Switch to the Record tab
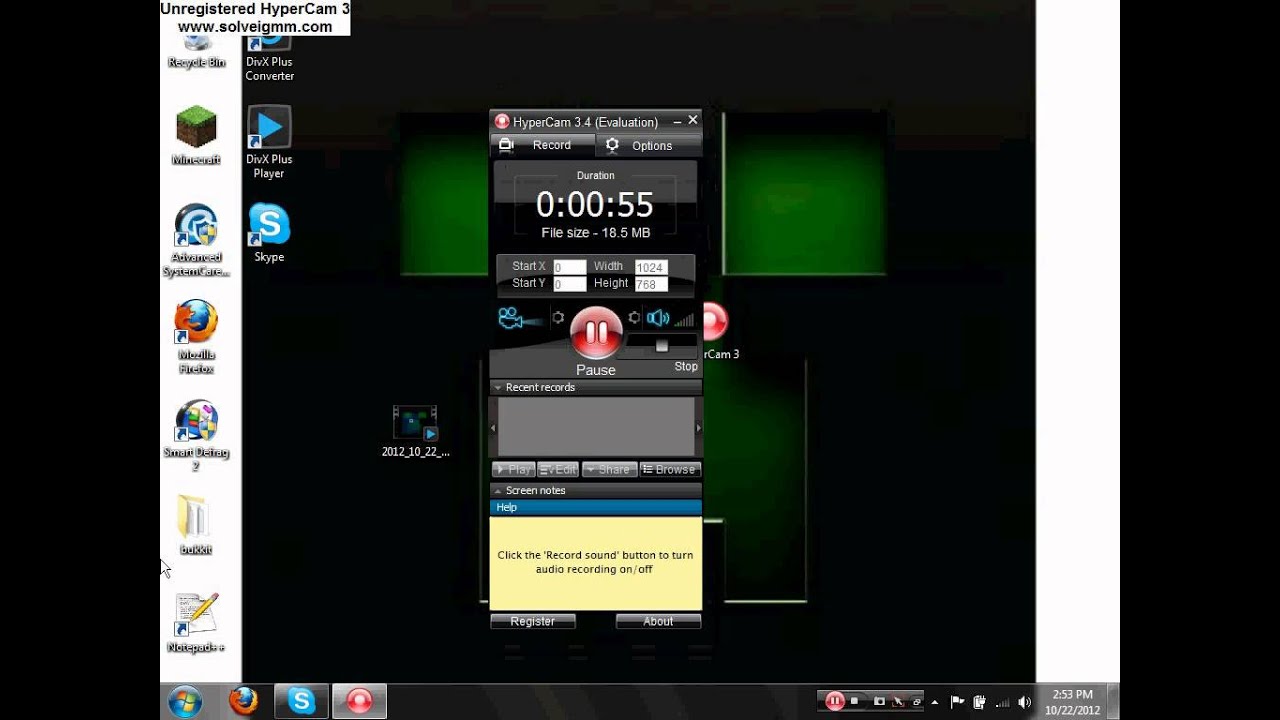 tap(542, 145)
